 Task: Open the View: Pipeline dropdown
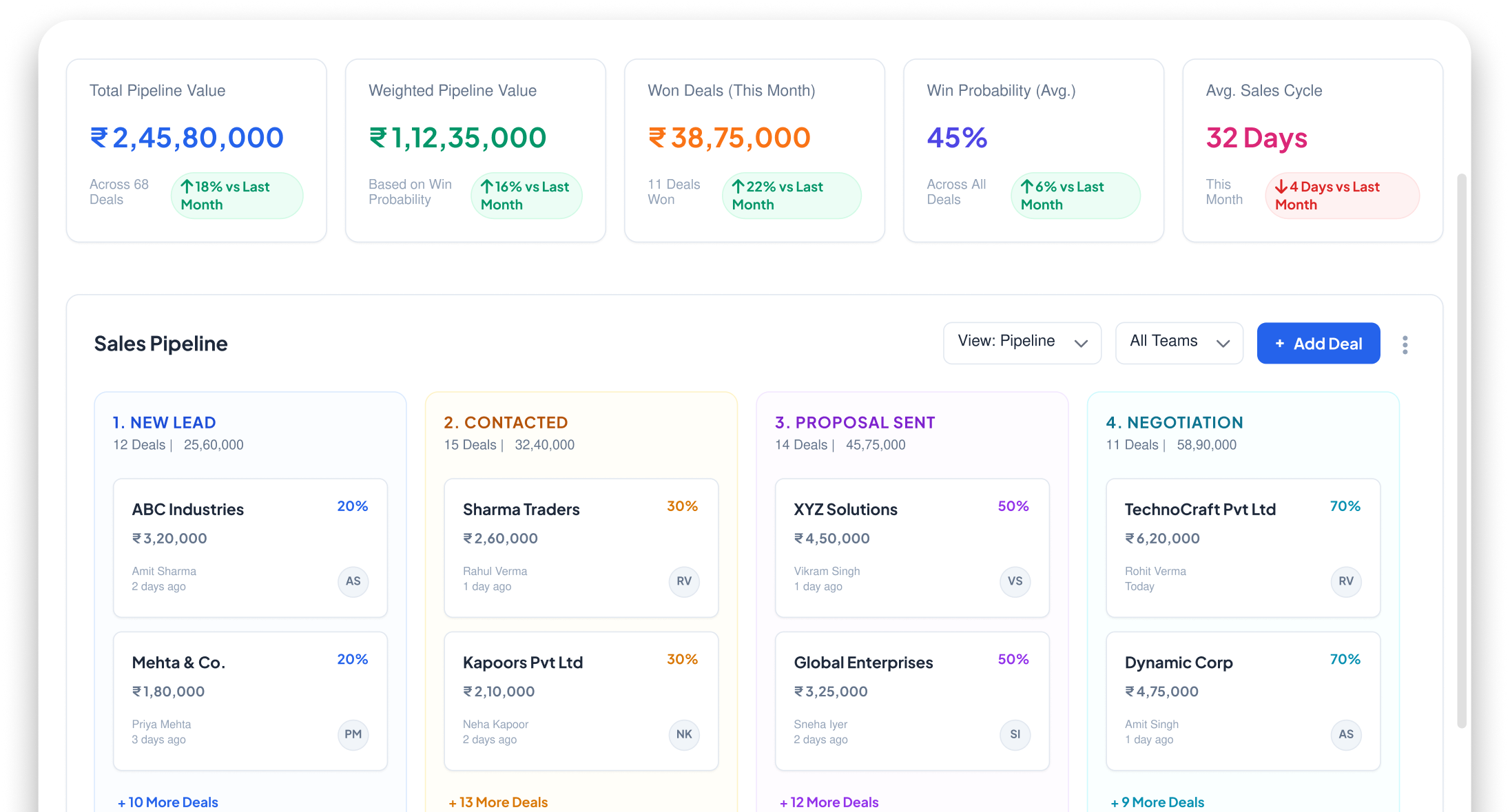(1022, 342)
